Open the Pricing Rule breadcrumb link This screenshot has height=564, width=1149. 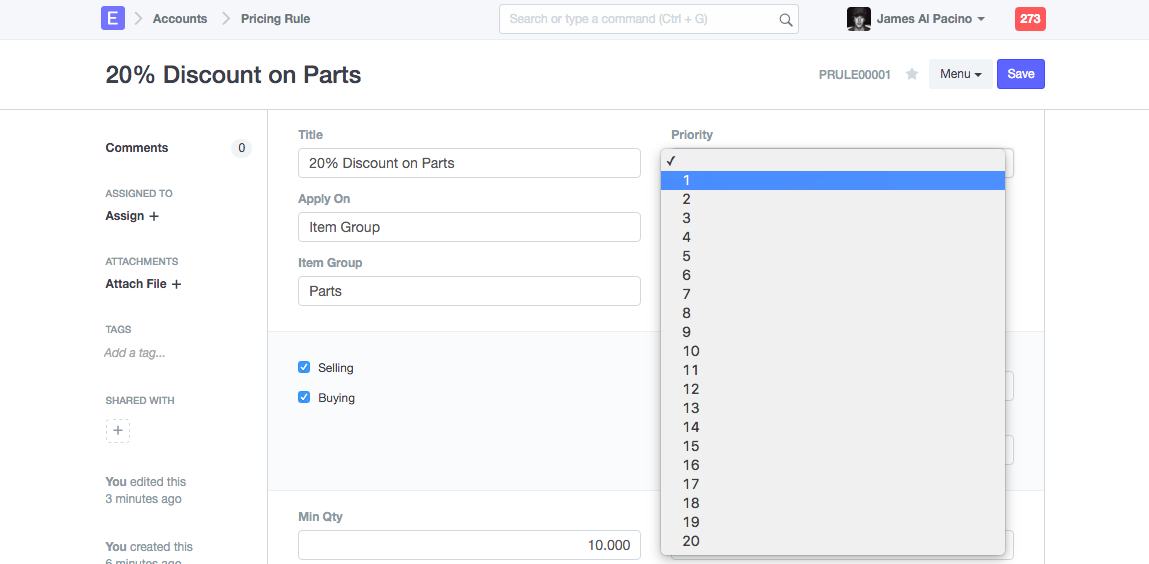pos(275,19)
